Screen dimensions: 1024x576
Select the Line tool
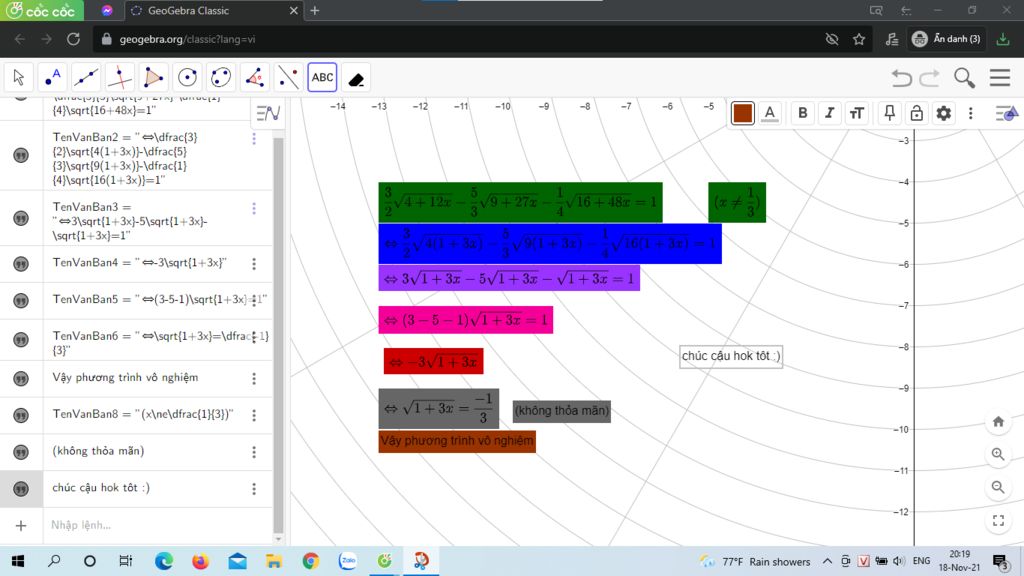(86, 78)
